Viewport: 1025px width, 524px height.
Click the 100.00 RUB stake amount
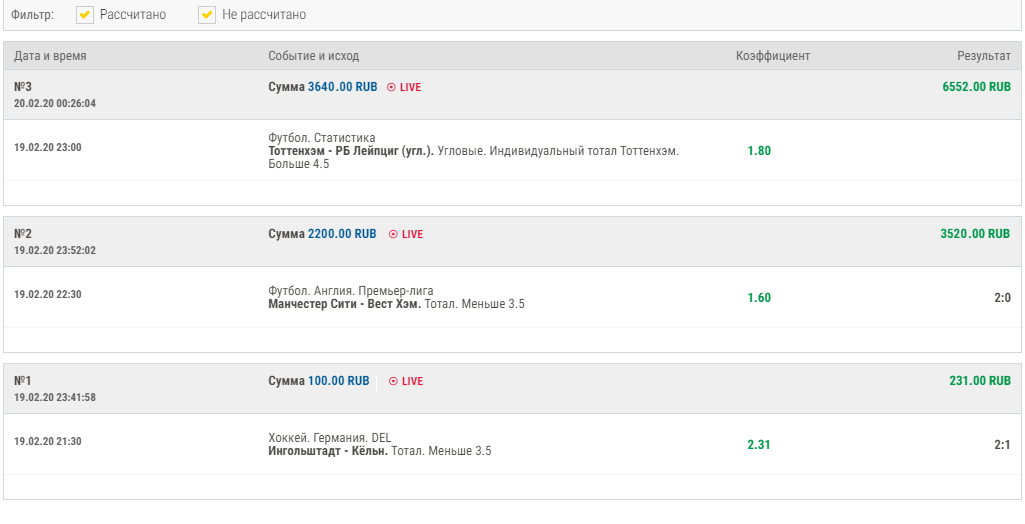[x=339, y=381]
